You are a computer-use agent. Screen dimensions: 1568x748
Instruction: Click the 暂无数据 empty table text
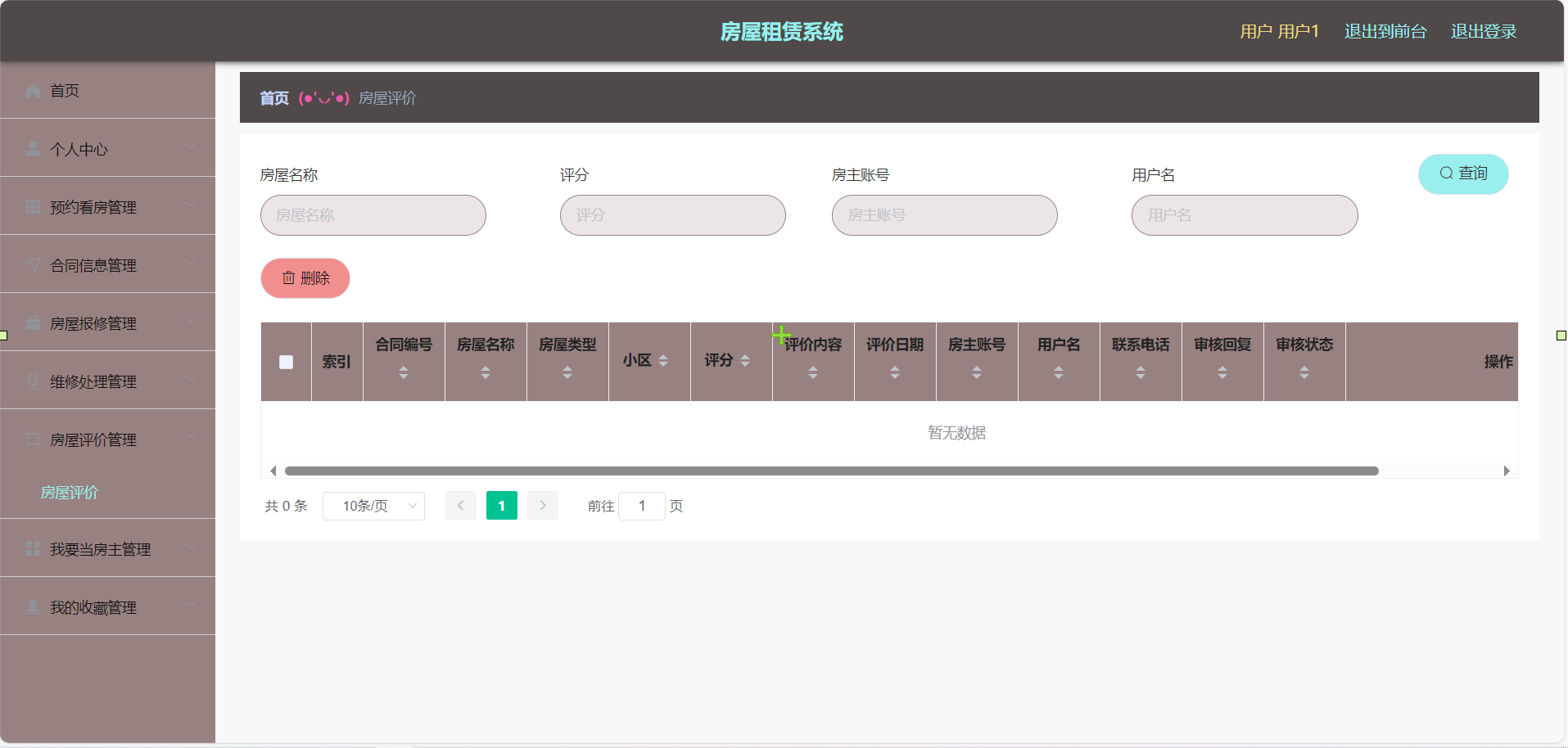click(x=956, y=432)
